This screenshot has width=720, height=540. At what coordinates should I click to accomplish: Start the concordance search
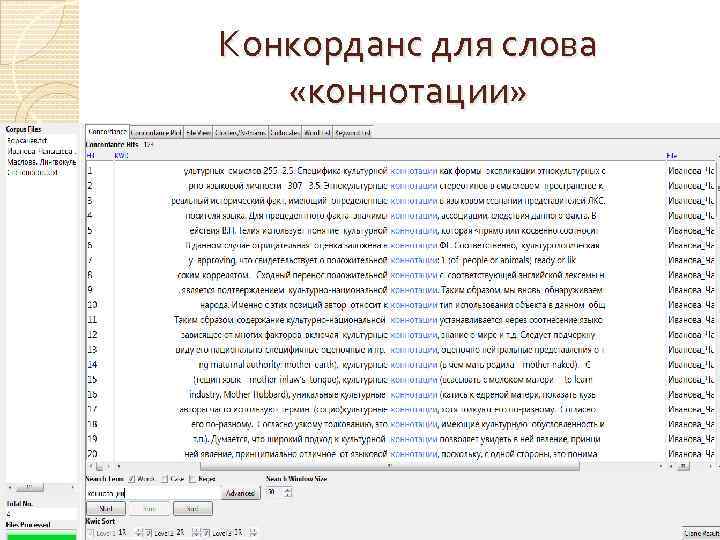[x=106, y=509]
